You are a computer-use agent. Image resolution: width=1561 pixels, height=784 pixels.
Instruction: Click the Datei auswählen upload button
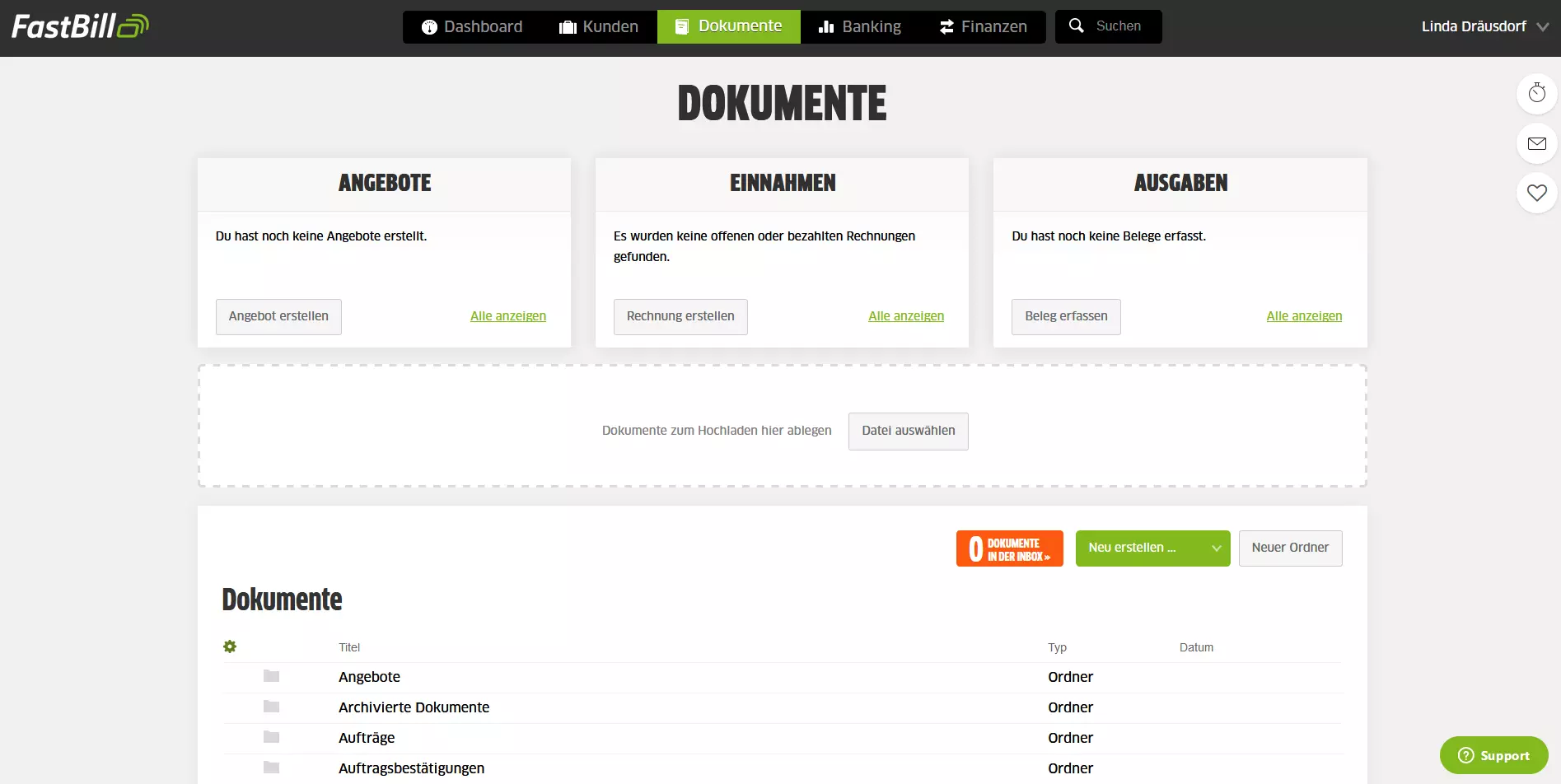tap(908, 431)
